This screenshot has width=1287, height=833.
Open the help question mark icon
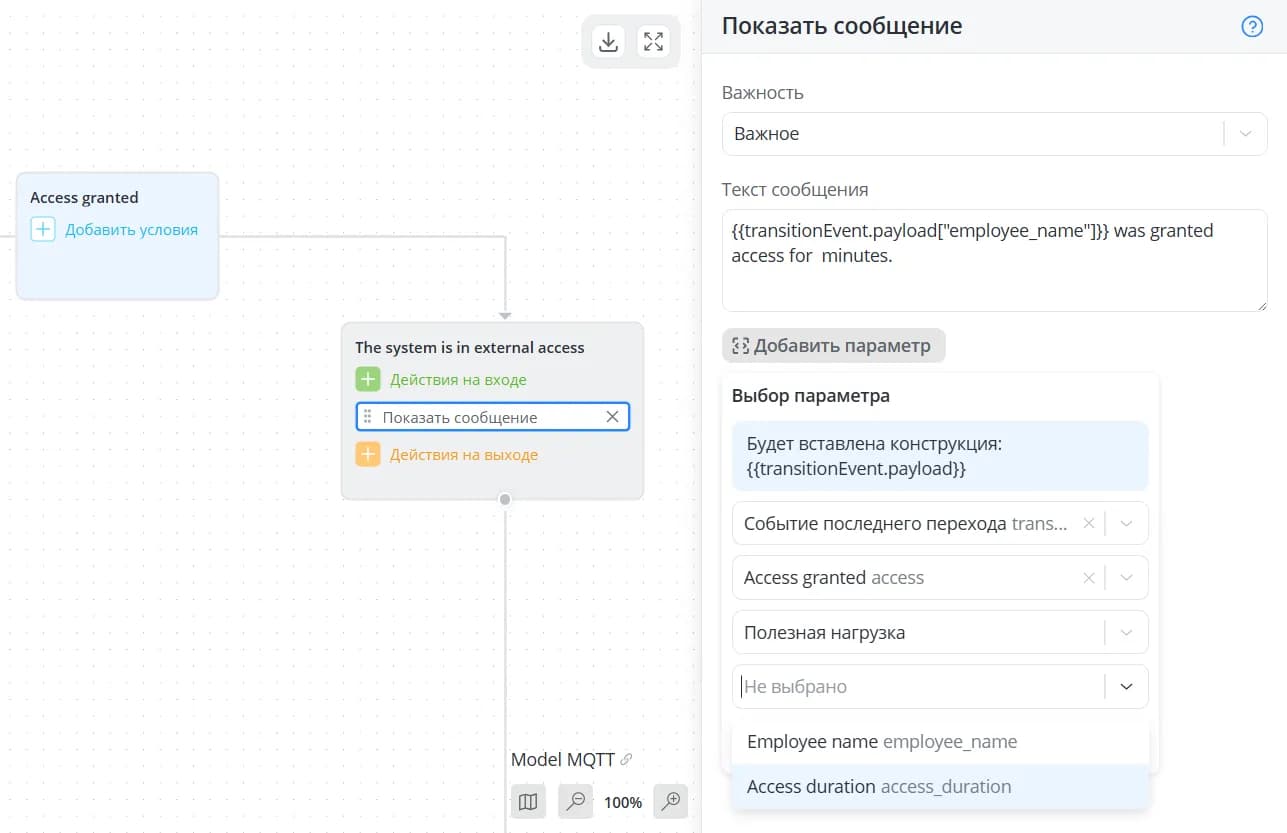[x=1252, y=27]
